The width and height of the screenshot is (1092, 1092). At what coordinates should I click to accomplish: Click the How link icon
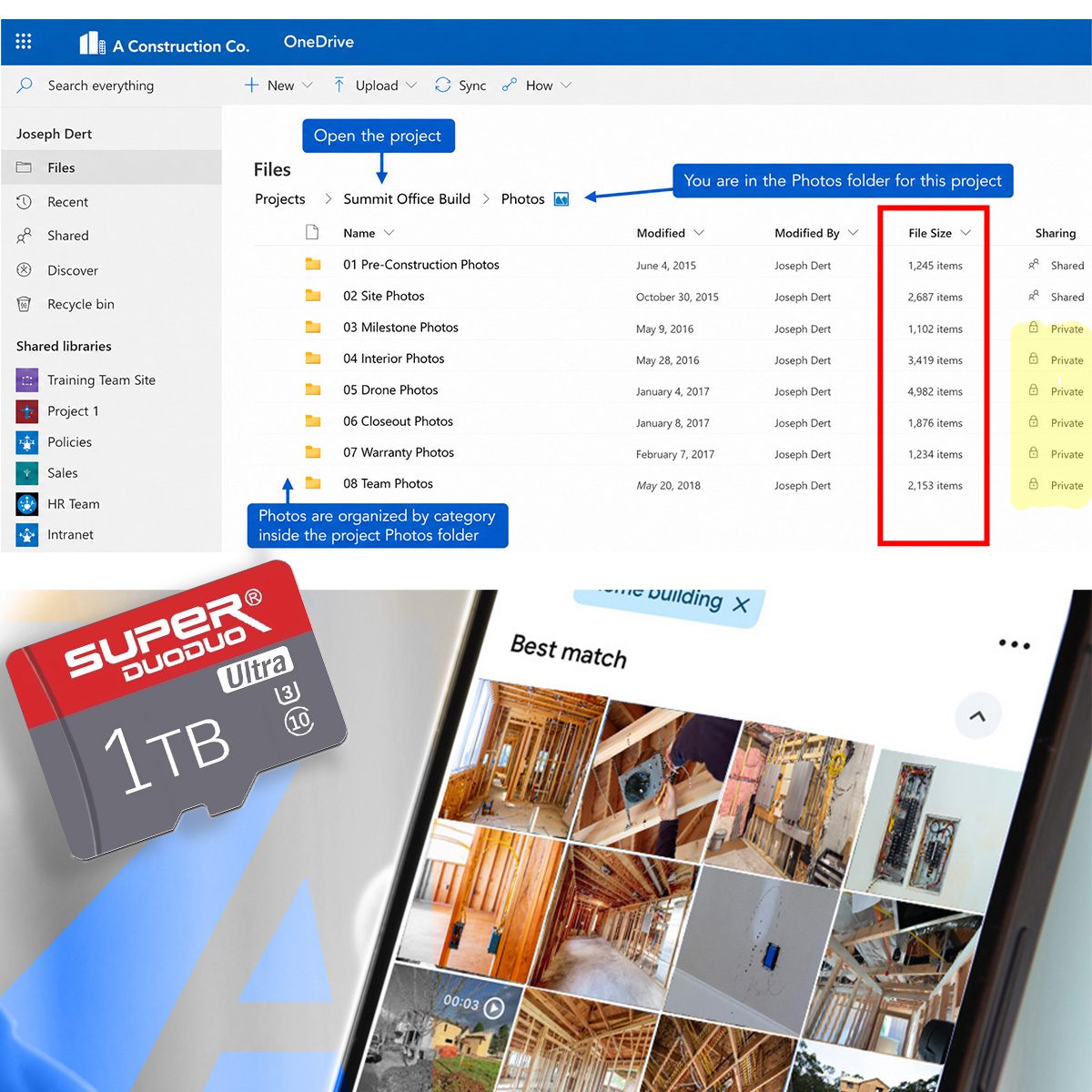tap(510, 85)
